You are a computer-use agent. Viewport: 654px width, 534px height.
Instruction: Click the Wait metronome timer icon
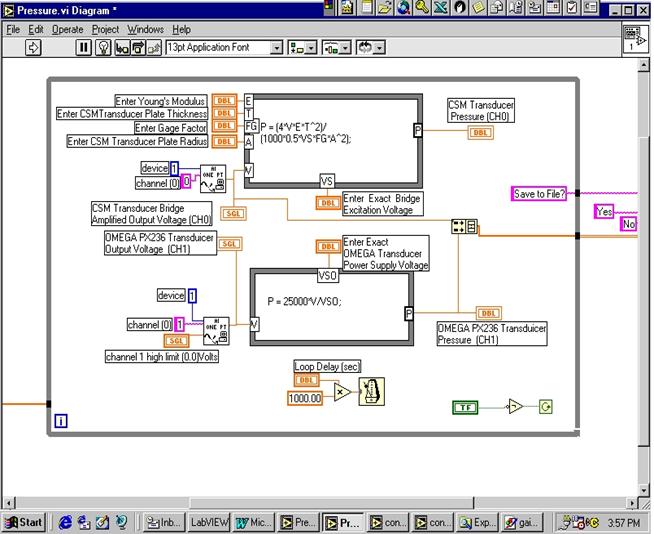[x=371, y=390]
